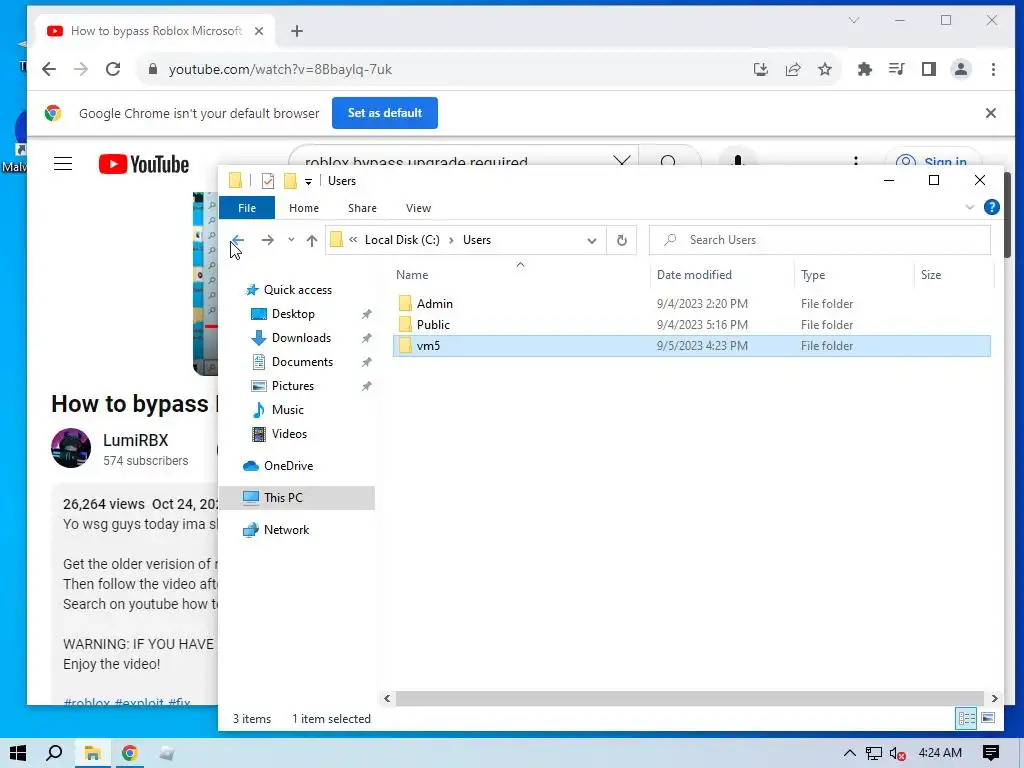
Task: Open the Home ribbon tab
Action: tap(304, 208)
